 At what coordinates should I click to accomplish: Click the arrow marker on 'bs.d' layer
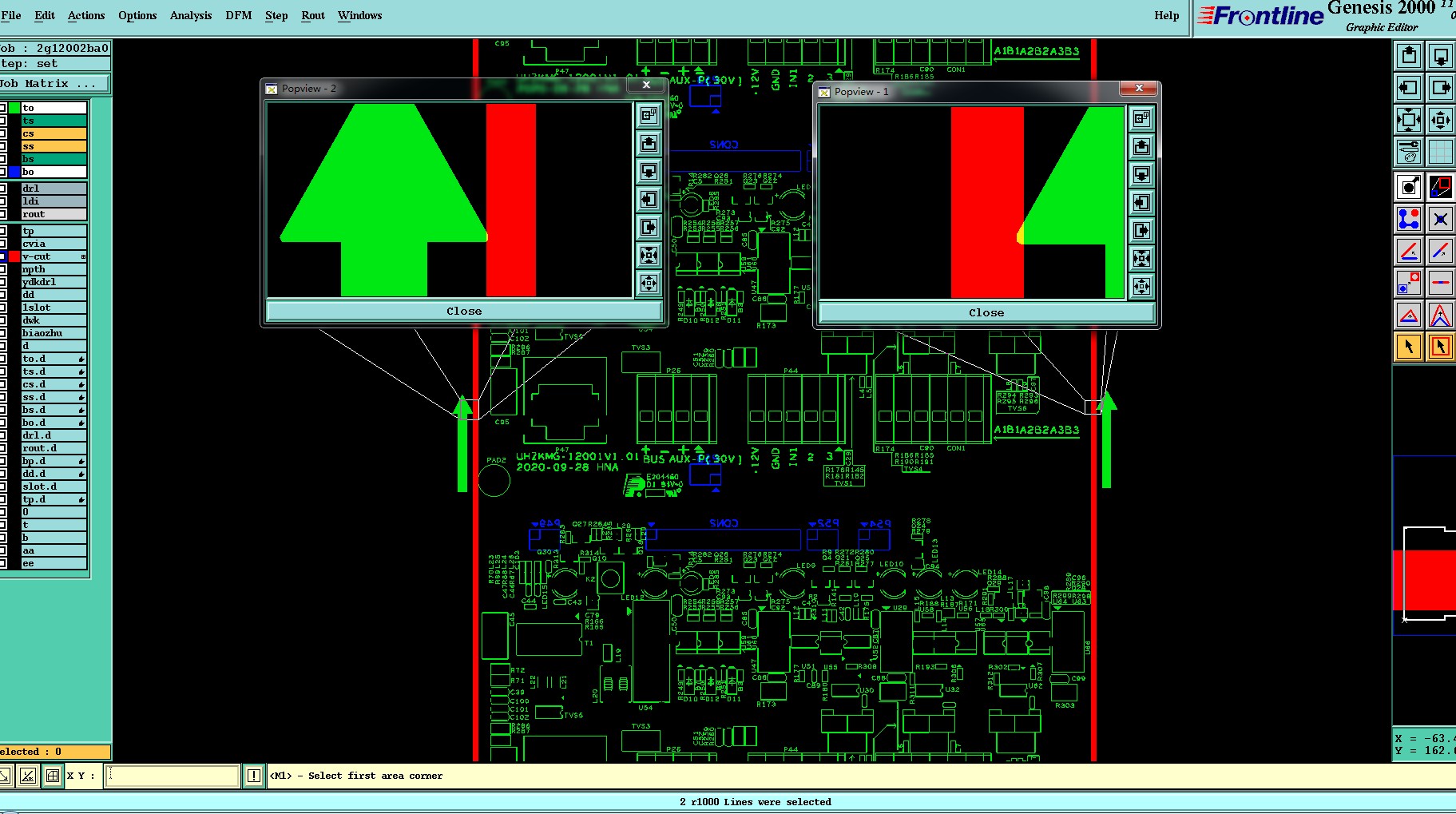point(81,411)
